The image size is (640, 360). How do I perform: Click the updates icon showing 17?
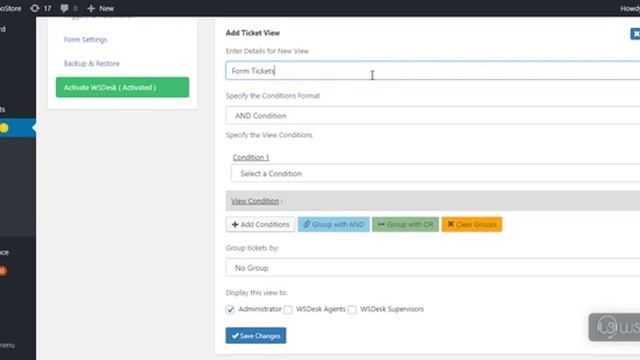41,8
